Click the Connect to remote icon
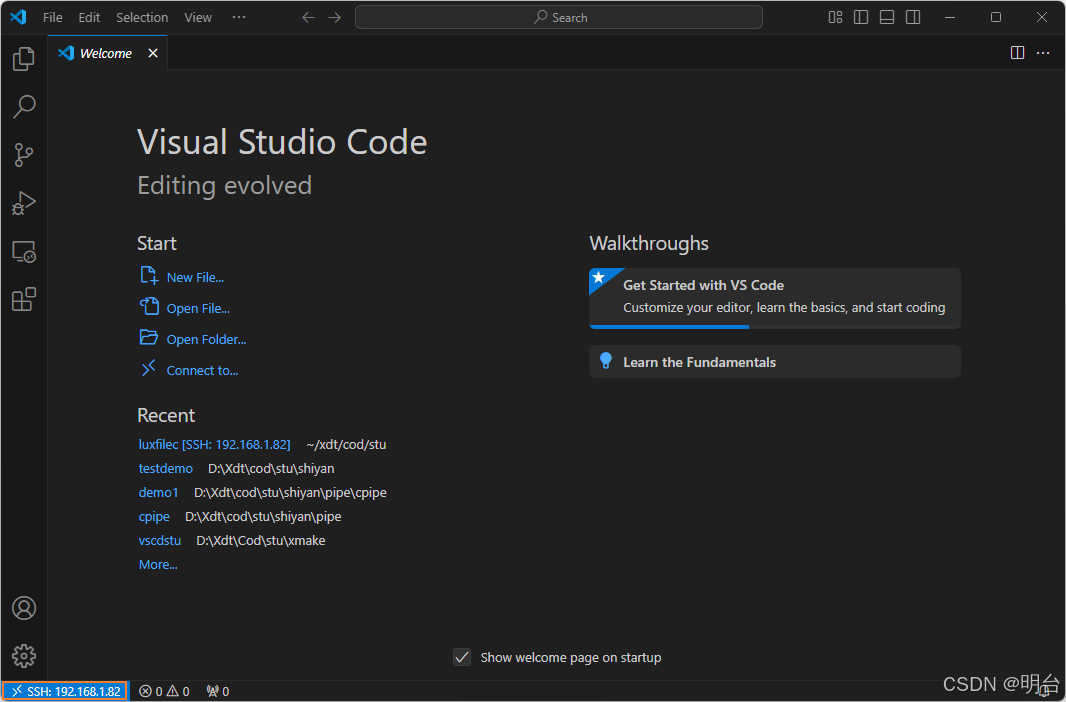This screenshot has width=1066, height=702. coord(149,368)
